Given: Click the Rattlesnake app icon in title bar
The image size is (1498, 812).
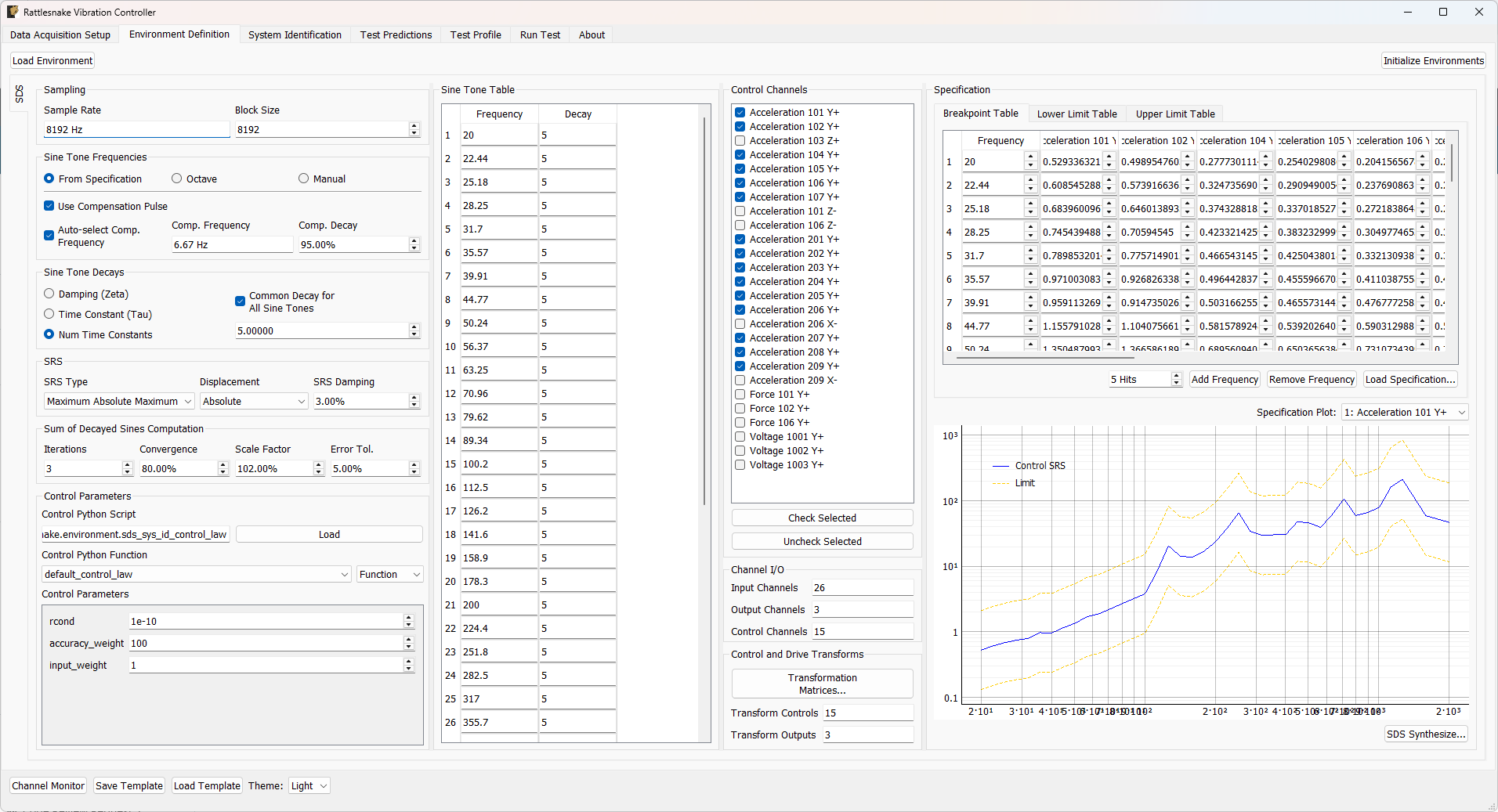Looking at the screenshot, I should (13, 12).
